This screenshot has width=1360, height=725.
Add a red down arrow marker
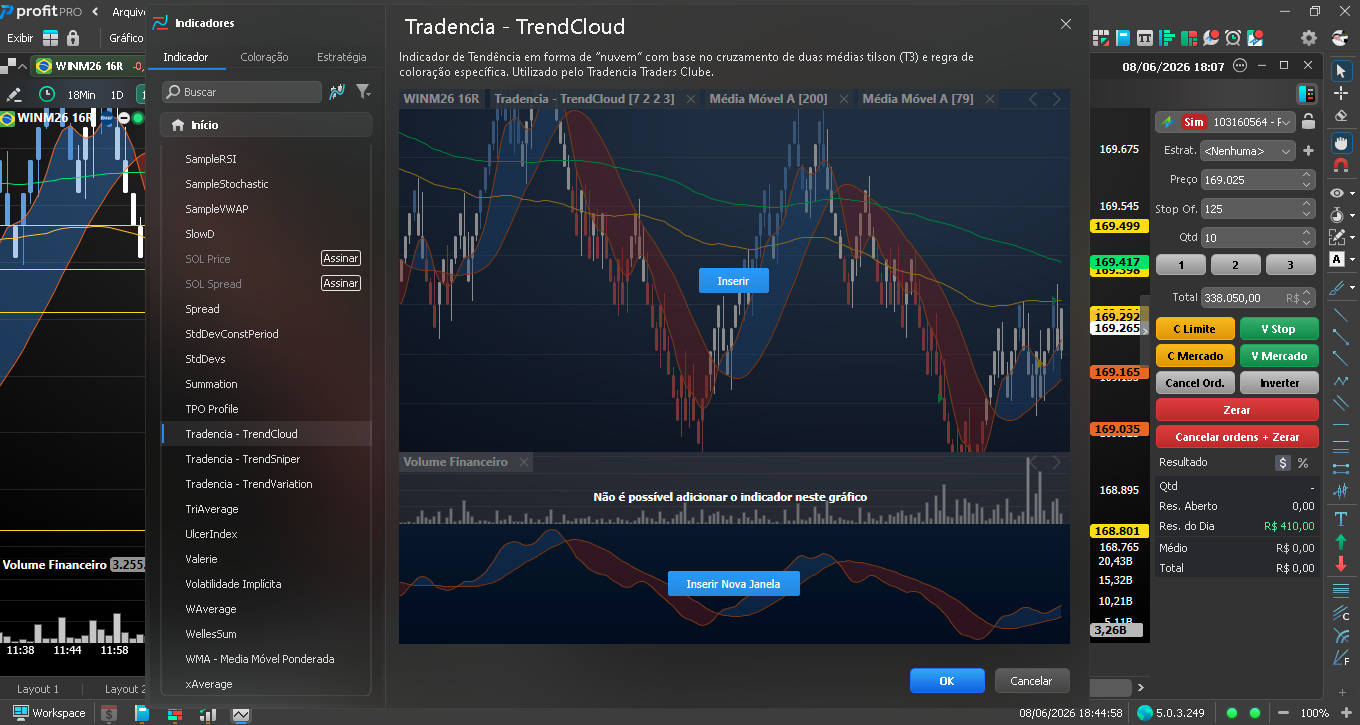click(1341, 564)
